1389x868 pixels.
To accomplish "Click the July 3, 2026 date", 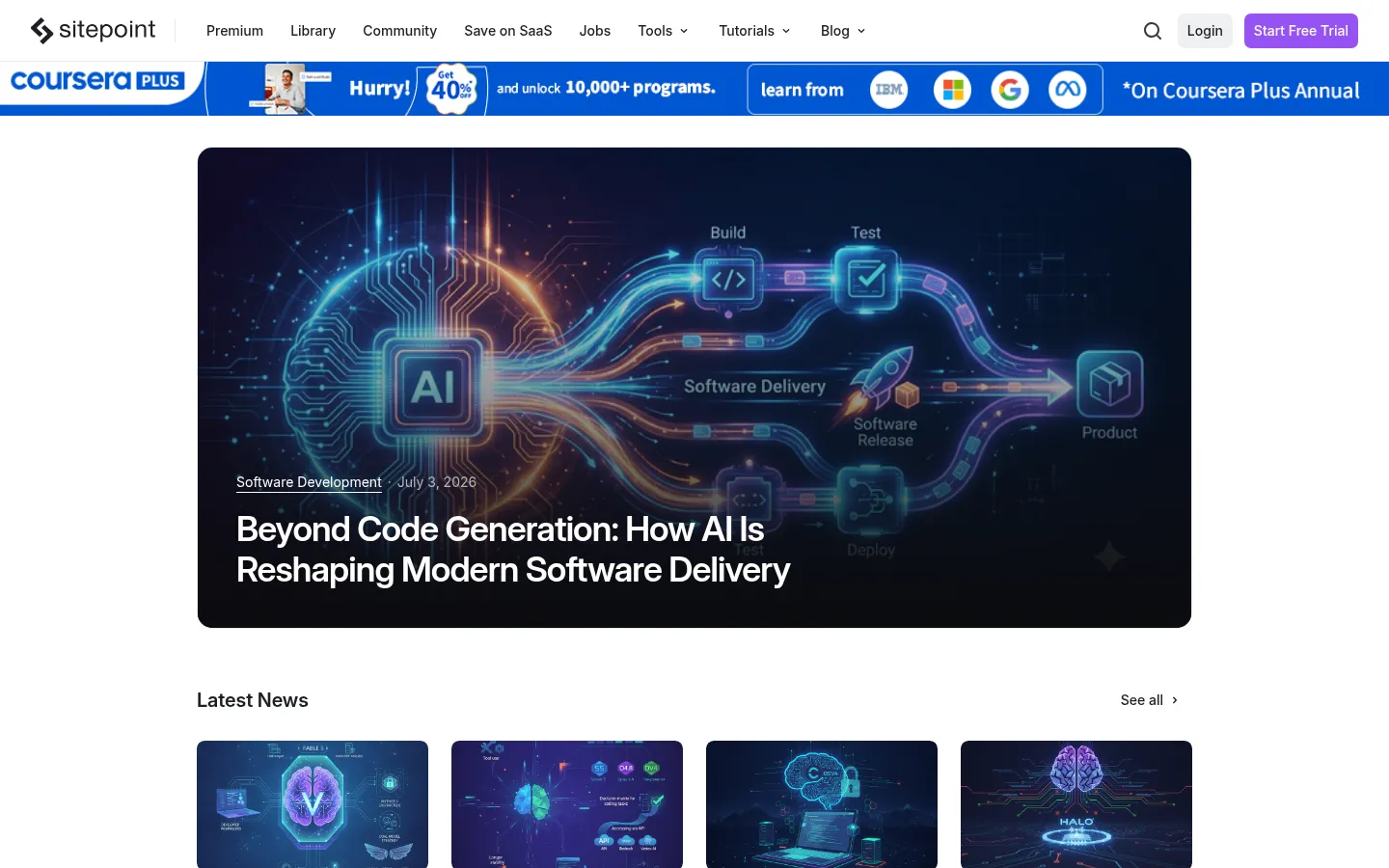I will click(437, 482).
